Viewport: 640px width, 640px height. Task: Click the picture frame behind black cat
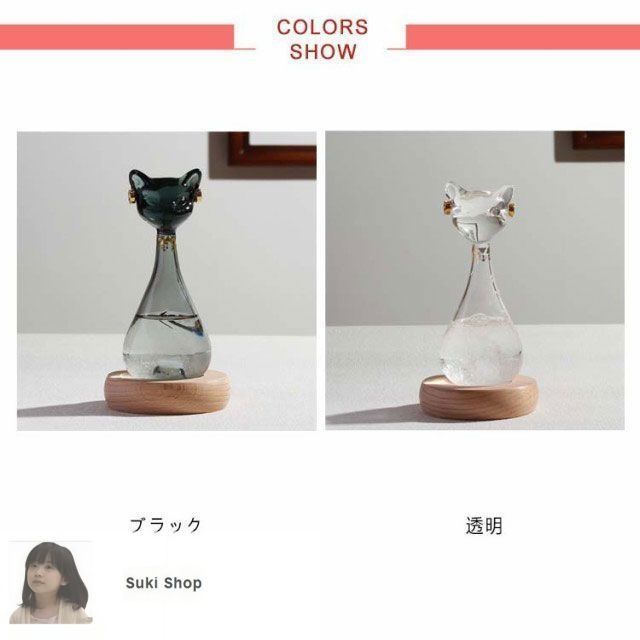262,155
